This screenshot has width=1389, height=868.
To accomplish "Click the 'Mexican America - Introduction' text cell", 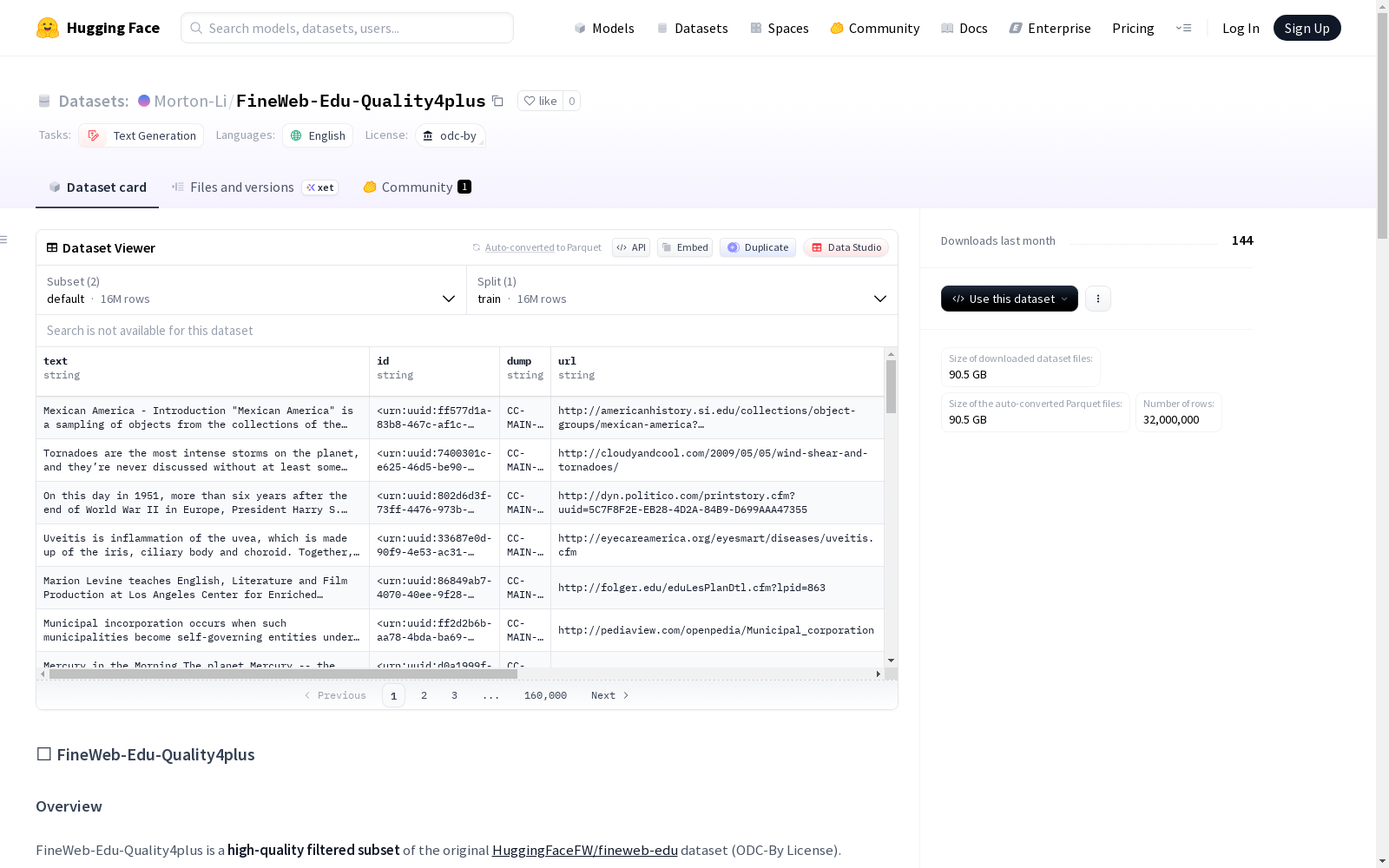I will coord(203,418).
